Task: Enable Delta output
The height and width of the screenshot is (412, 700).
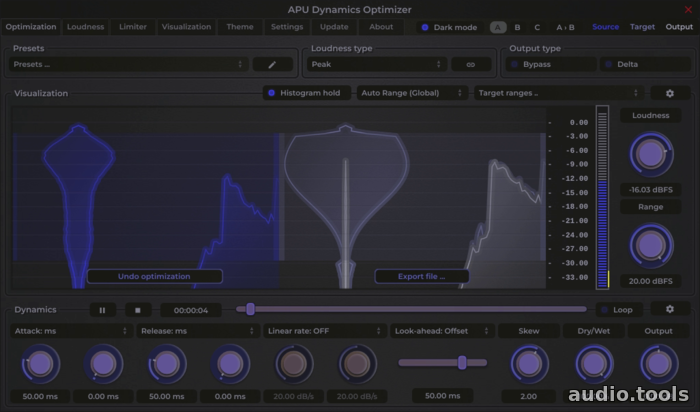Action: tap(645, 64)
